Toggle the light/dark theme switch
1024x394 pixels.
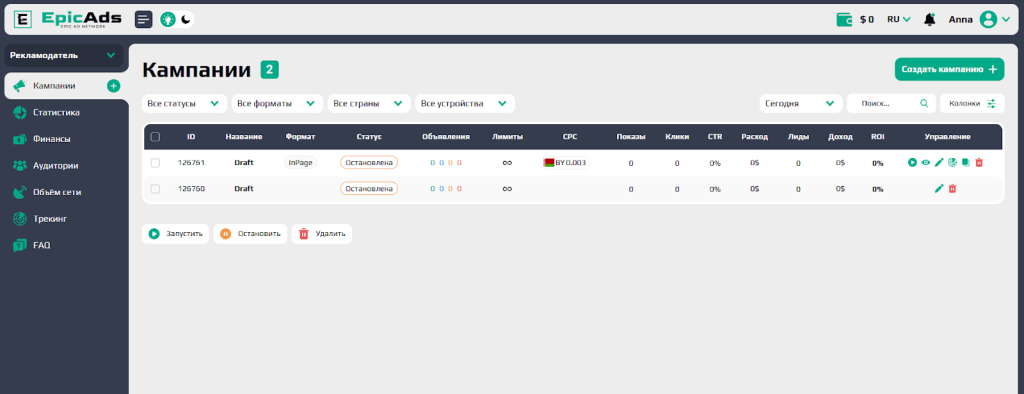tap(177, 20)
